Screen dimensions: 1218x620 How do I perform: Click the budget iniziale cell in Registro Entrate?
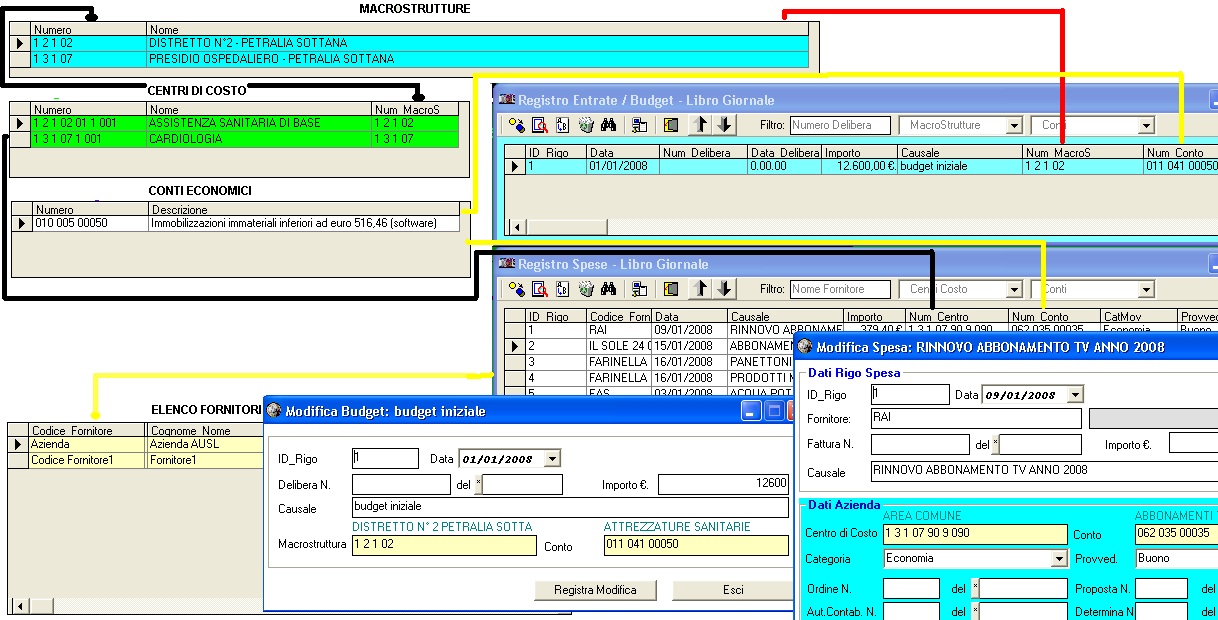pyautogui.click(x=960, y=167)
